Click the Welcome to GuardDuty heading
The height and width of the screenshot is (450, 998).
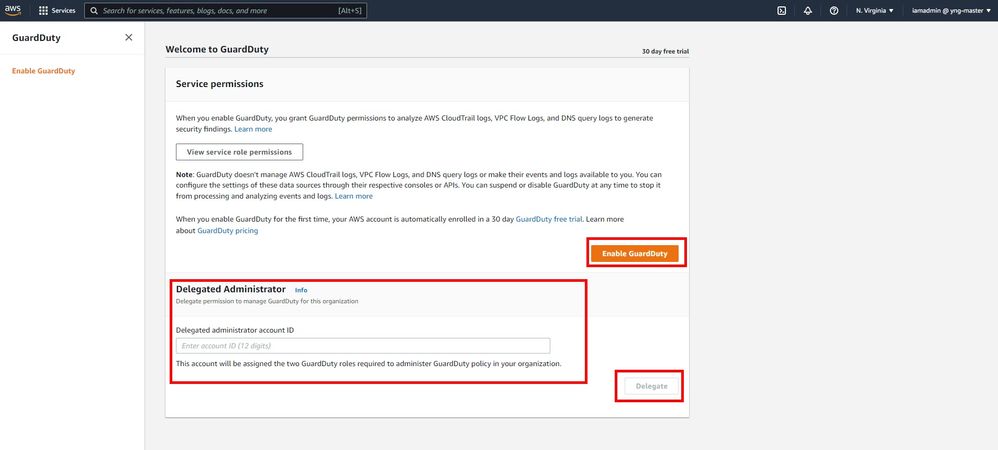217,49
